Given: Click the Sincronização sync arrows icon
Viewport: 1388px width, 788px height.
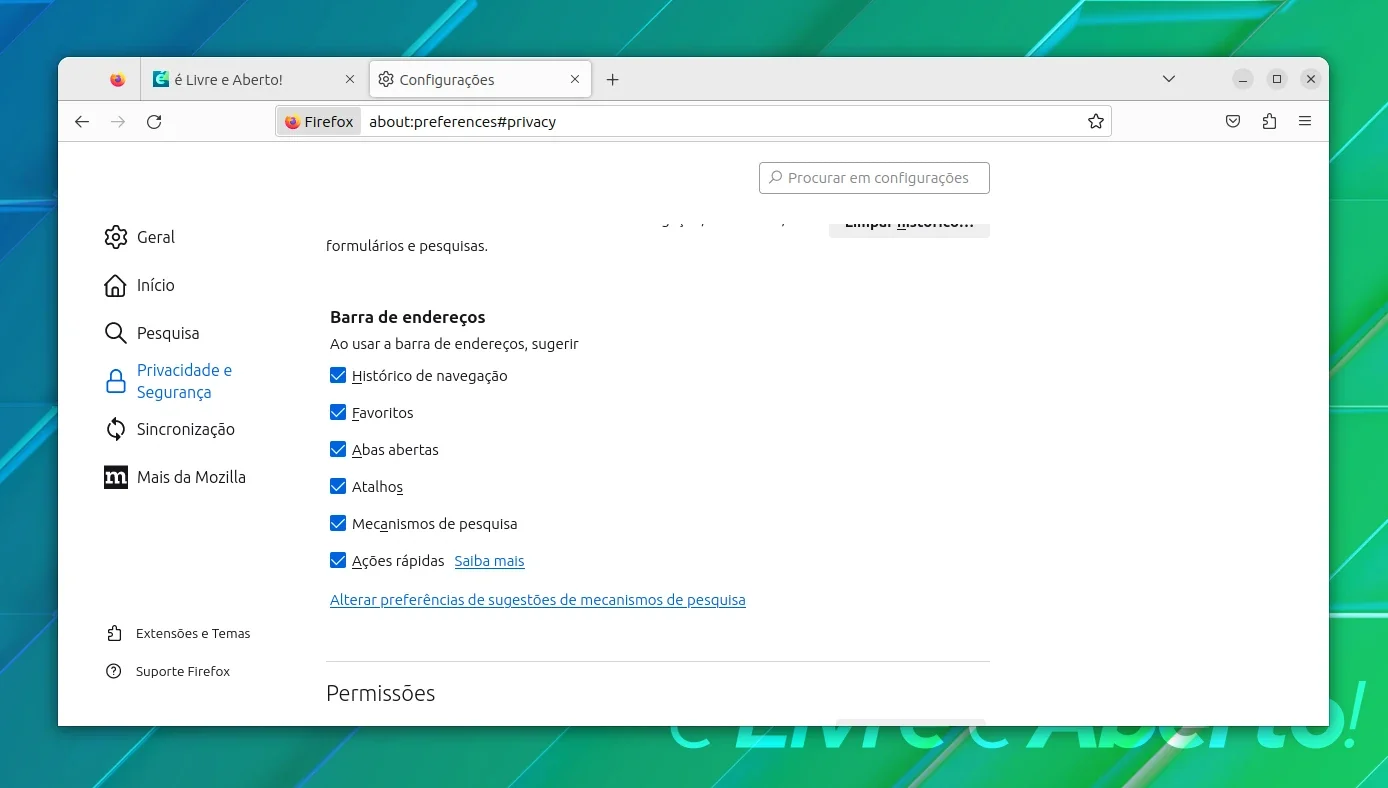Looking at the screenshot, I should click(x=116, y=429).
